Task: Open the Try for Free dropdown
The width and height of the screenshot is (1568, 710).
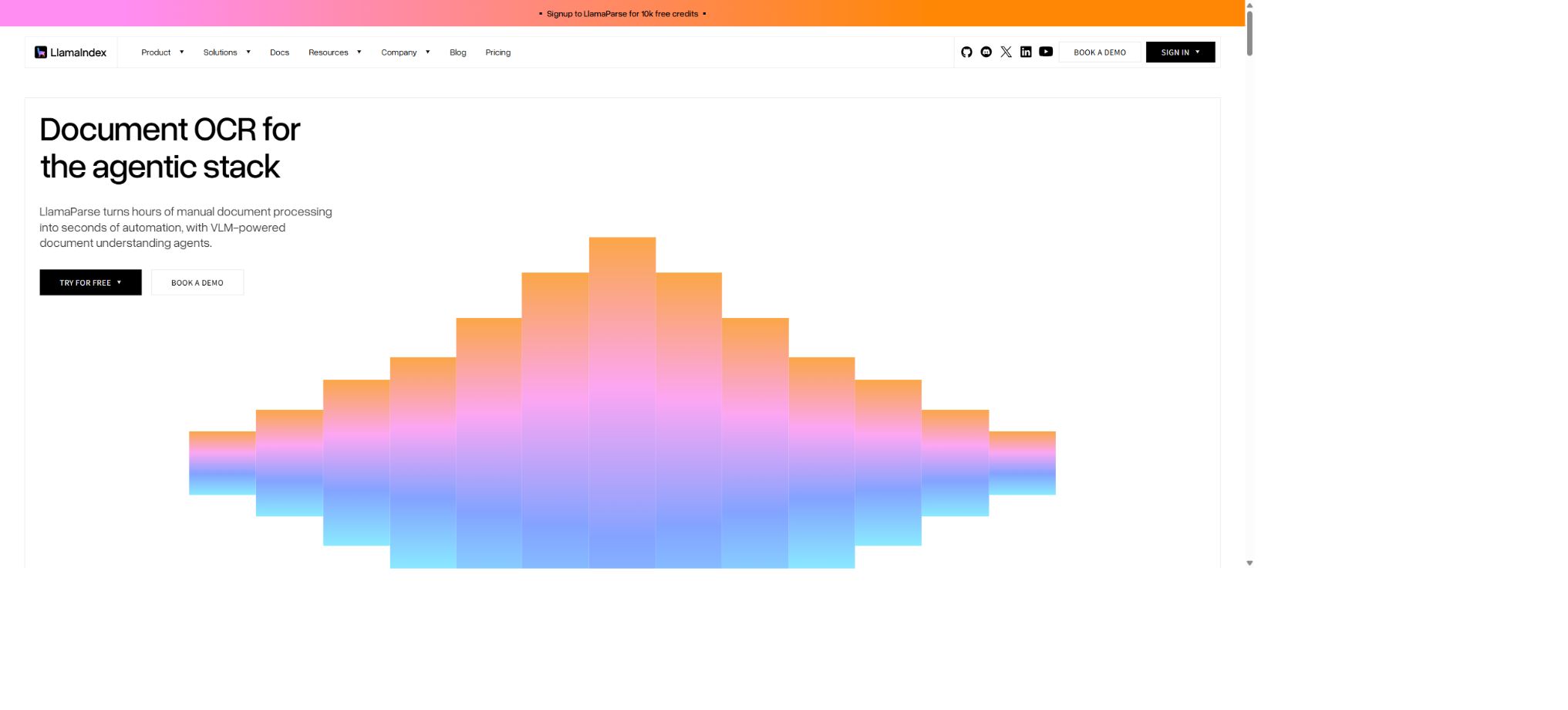Action: pyautogui.click(x=90, y=282)
